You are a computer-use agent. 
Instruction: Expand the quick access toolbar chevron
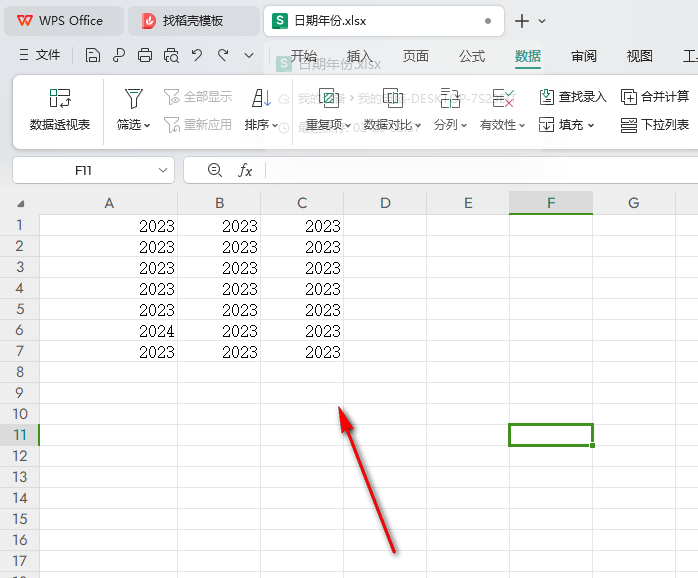point(249,56)
